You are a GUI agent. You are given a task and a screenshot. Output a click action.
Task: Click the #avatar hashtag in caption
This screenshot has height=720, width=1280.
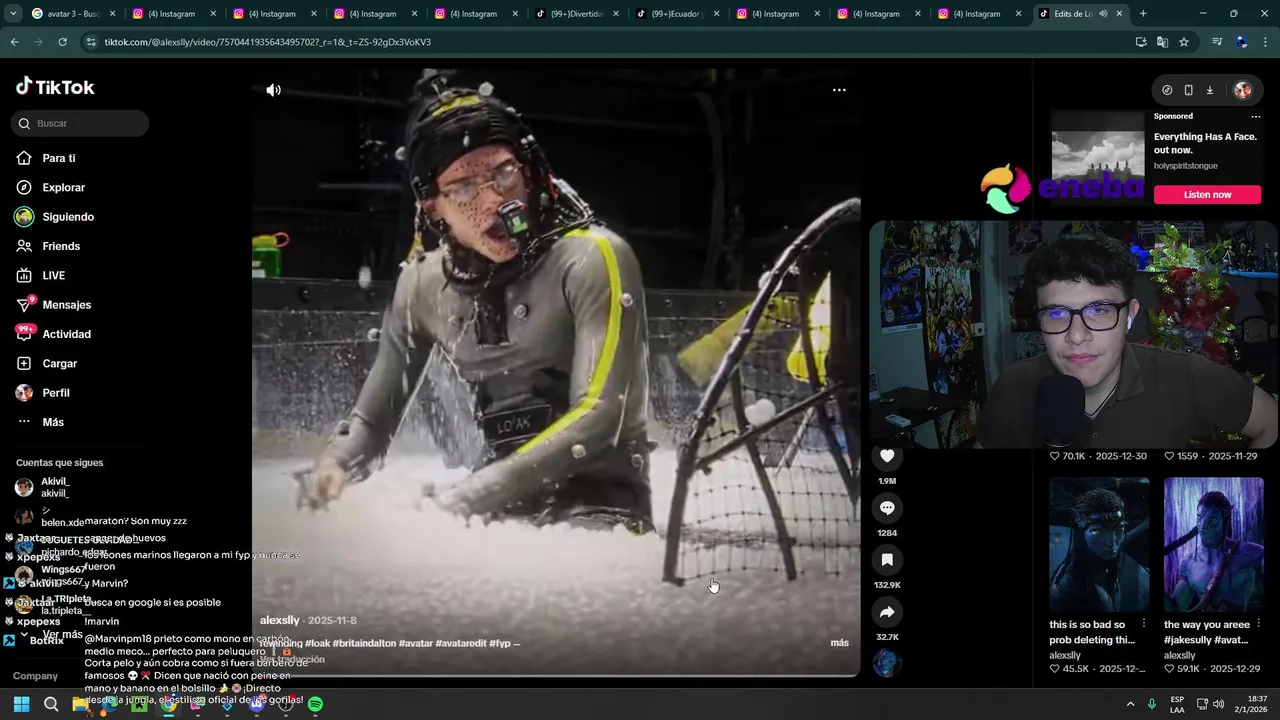click(x=417, y=643)
